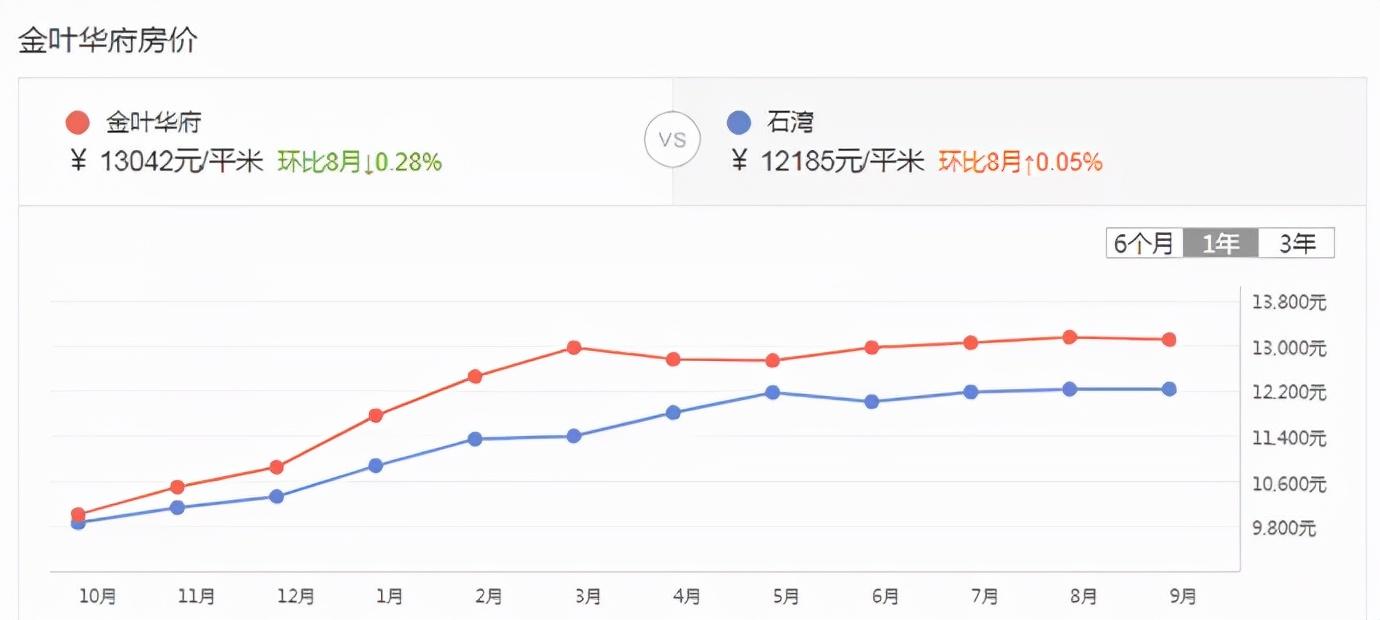This screenshot has width=1380, height=620.
Task: Click the 13042元/平米 price text
Action: [x=181, y=161]
